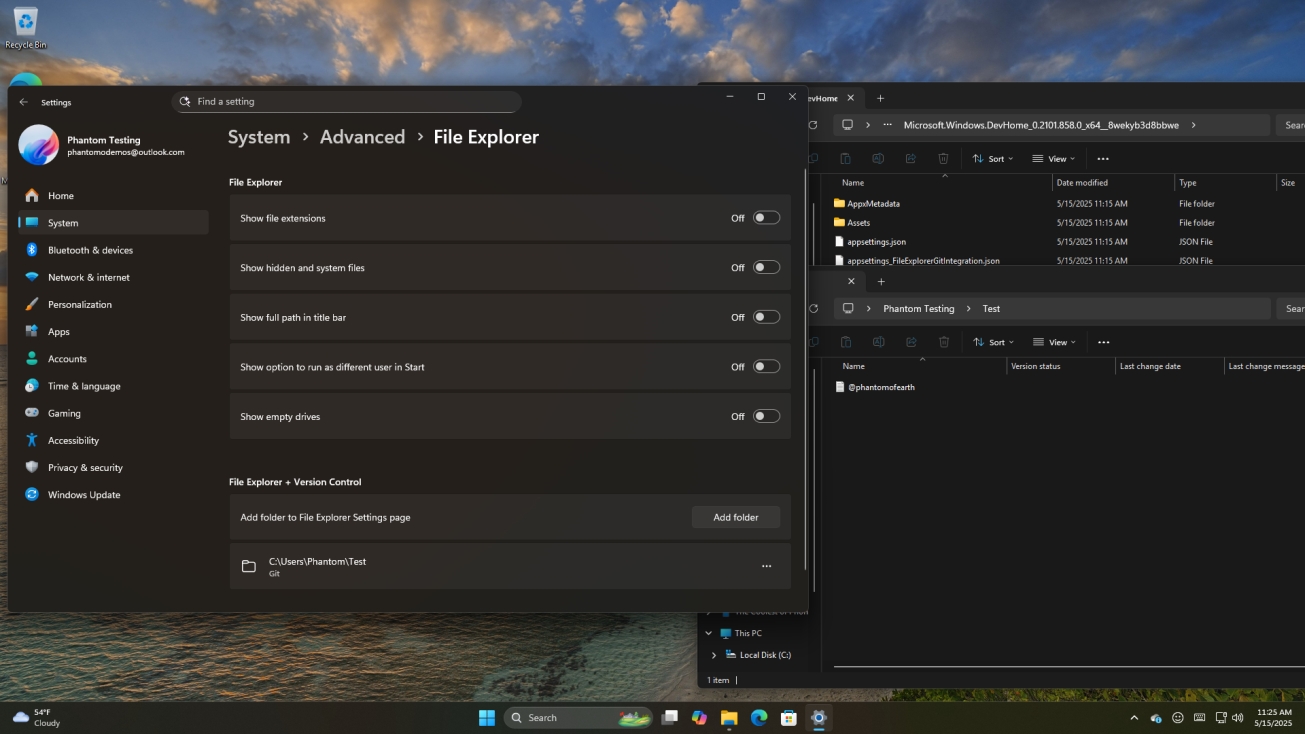This screenshot has width=1305, height=734.
Task: Open the Phantom Testing account avatar
Action: [x=39, y=145]
